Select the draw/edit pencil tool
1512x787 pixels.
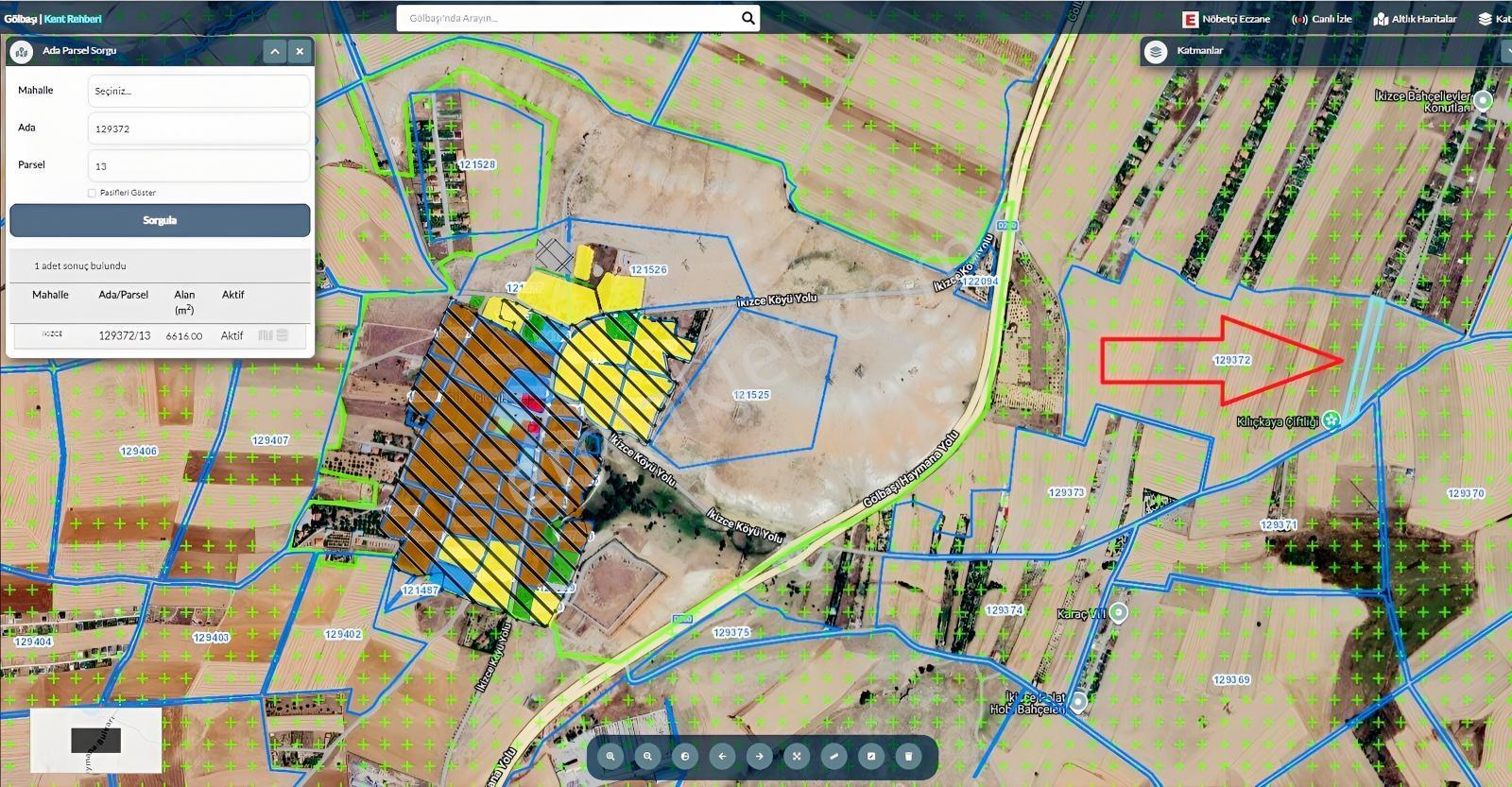click(871, 756)
